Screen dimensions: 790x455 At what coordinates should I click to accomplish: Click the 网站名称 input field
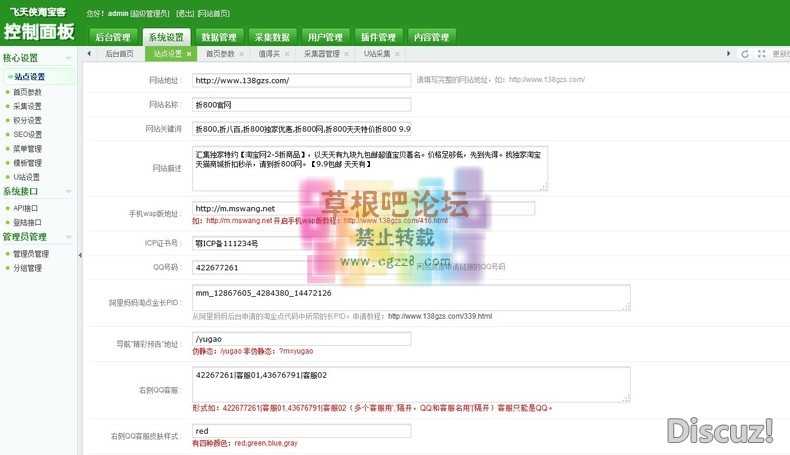coord(301,105)
